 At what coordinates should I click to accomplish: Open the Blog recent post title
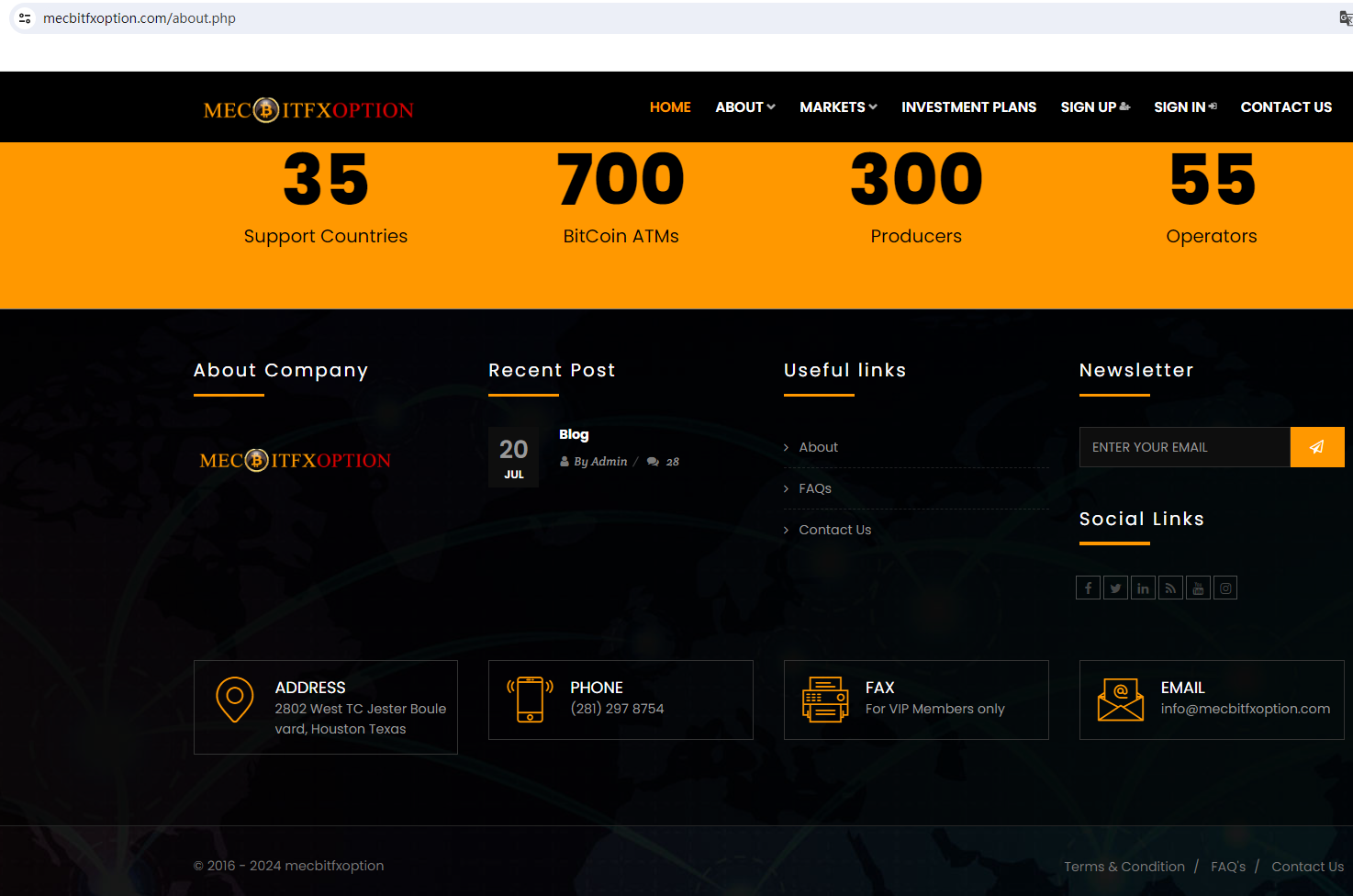574,434
